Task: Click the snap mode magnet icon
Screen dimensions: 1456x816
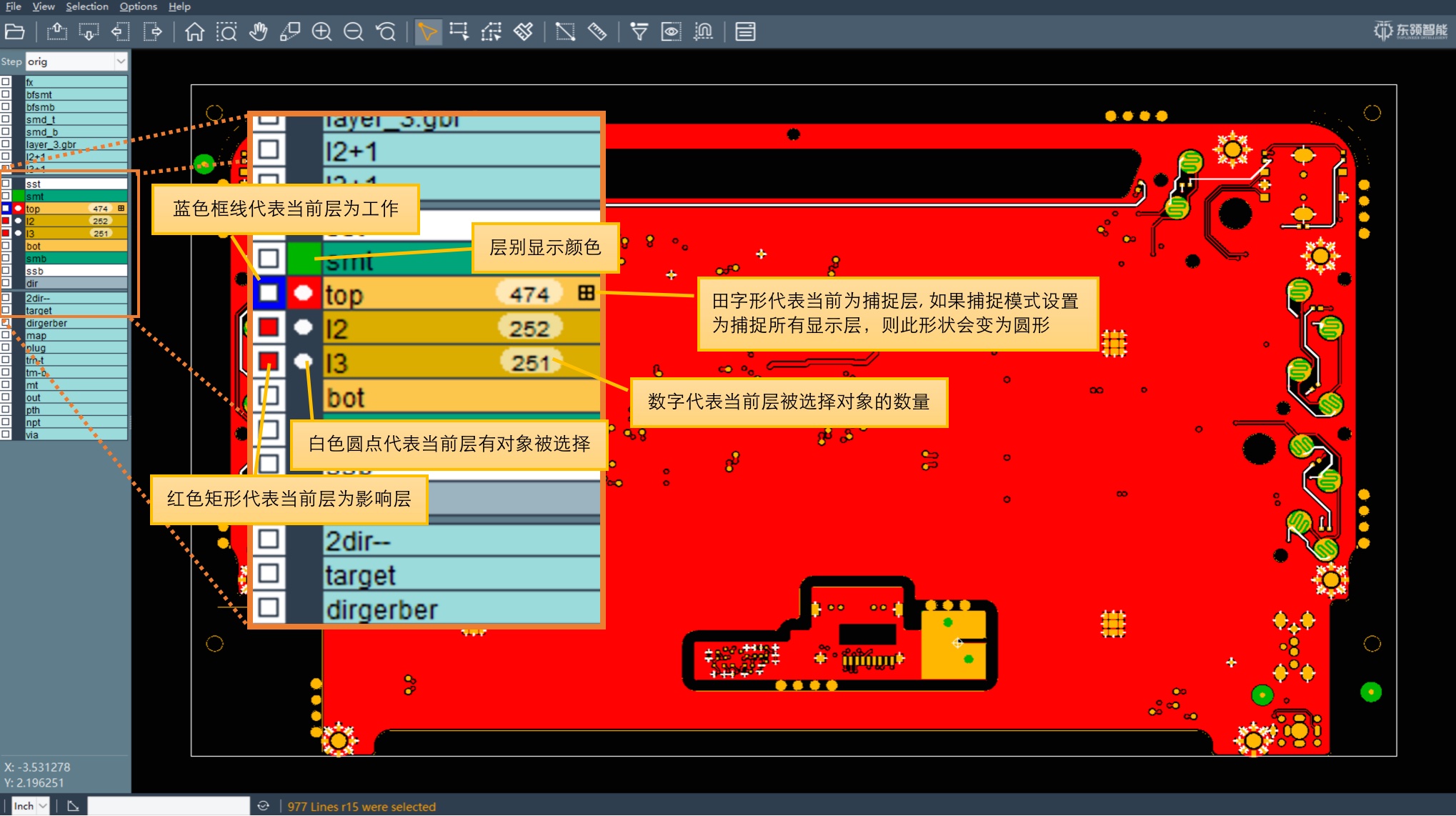Action: click(x=703, y=31)
